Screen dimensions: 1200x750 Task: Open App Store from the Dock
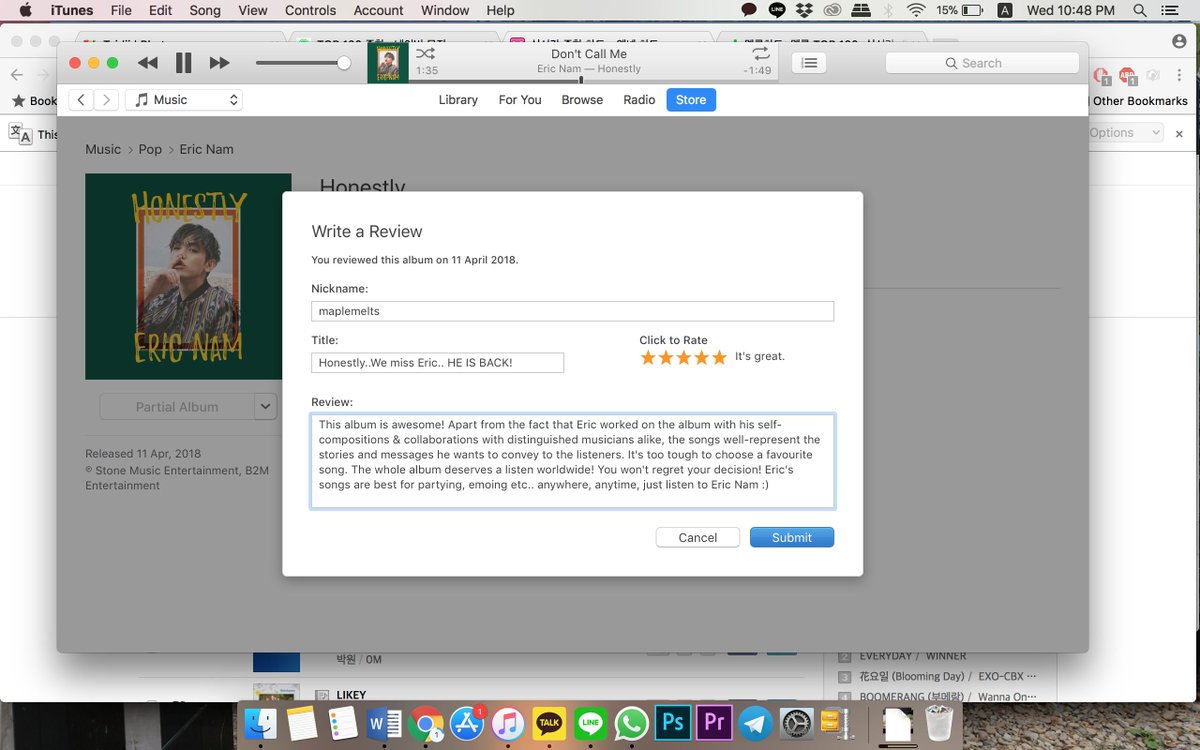coord(467,722)
